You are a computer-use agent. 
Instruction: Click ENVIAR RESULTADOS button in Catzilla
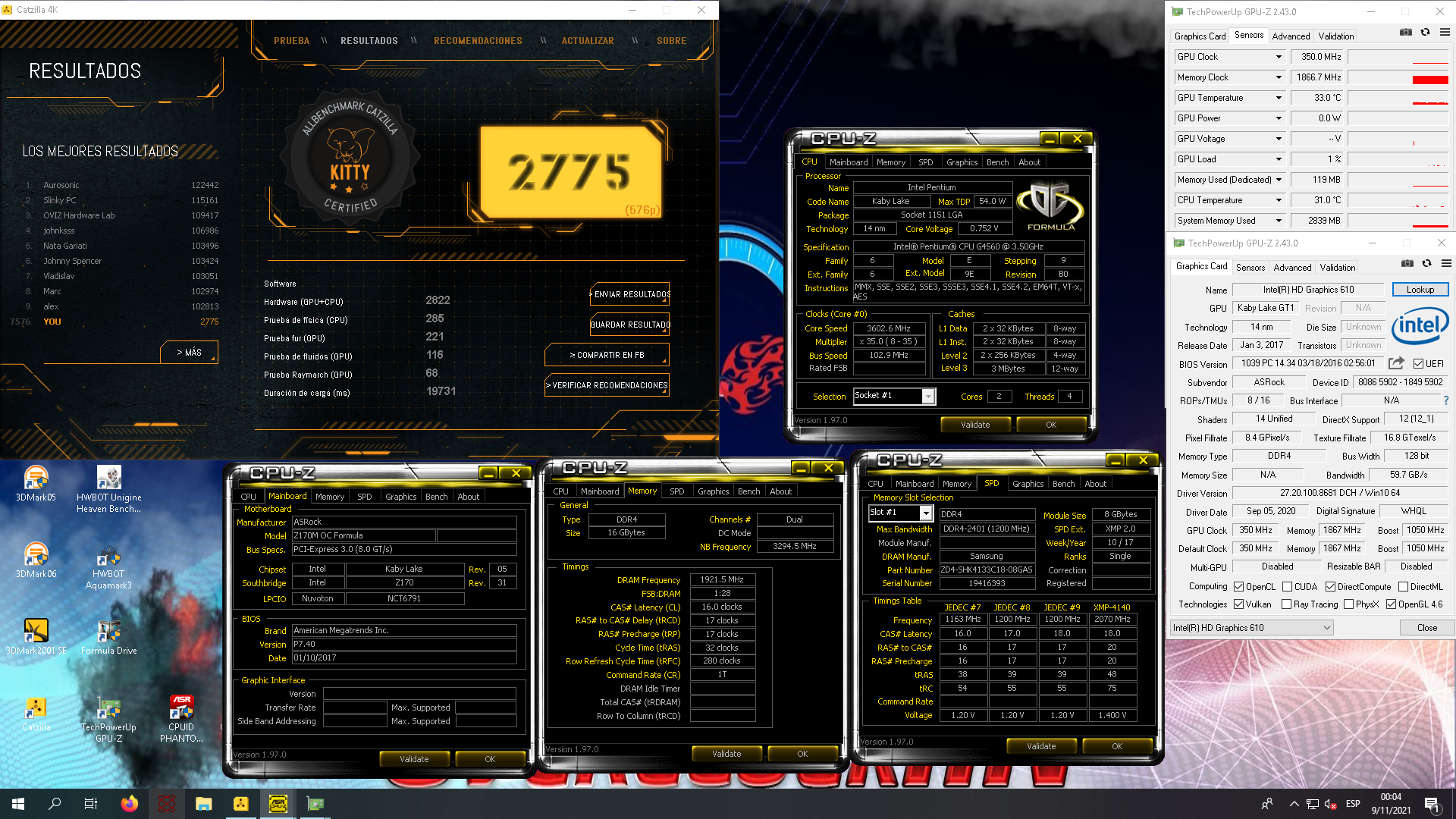coord(629,294)
